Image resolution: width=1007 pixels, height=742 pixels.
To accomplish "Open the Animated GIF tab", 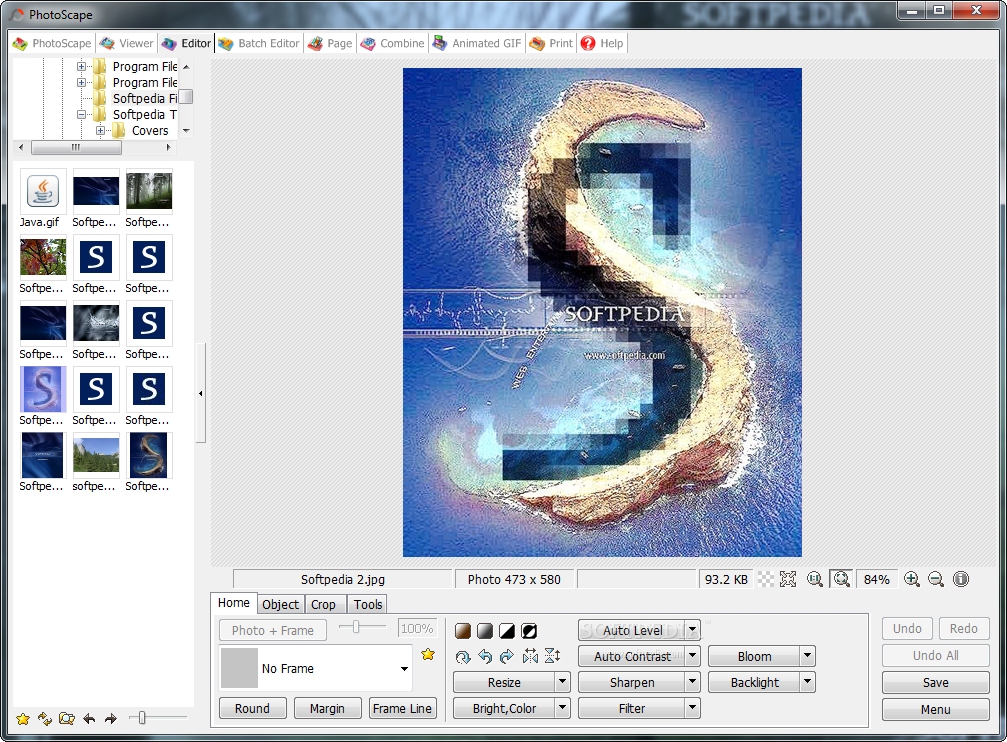I will pos(477,43).
